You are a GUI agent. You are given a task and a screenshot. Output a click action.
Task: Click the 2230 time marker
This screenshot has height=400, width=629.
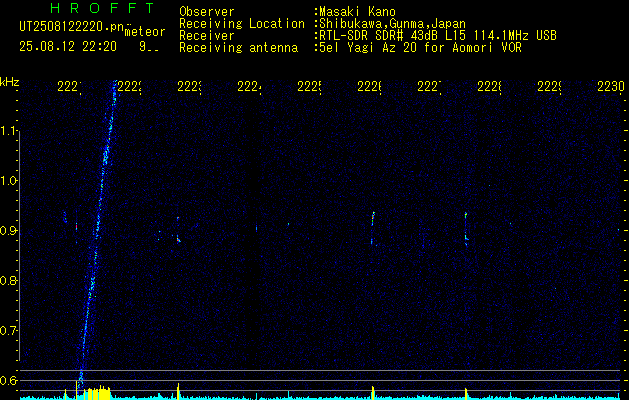pos(611,86)
